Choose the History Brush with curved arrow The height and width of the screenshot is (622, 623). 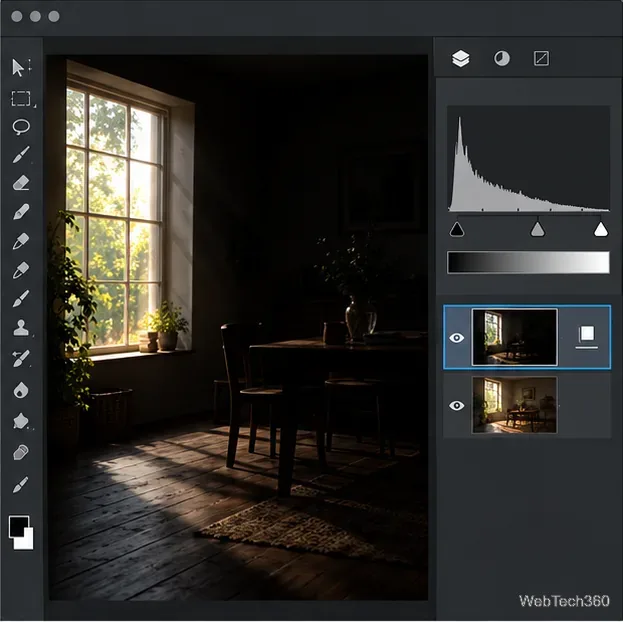21,358
